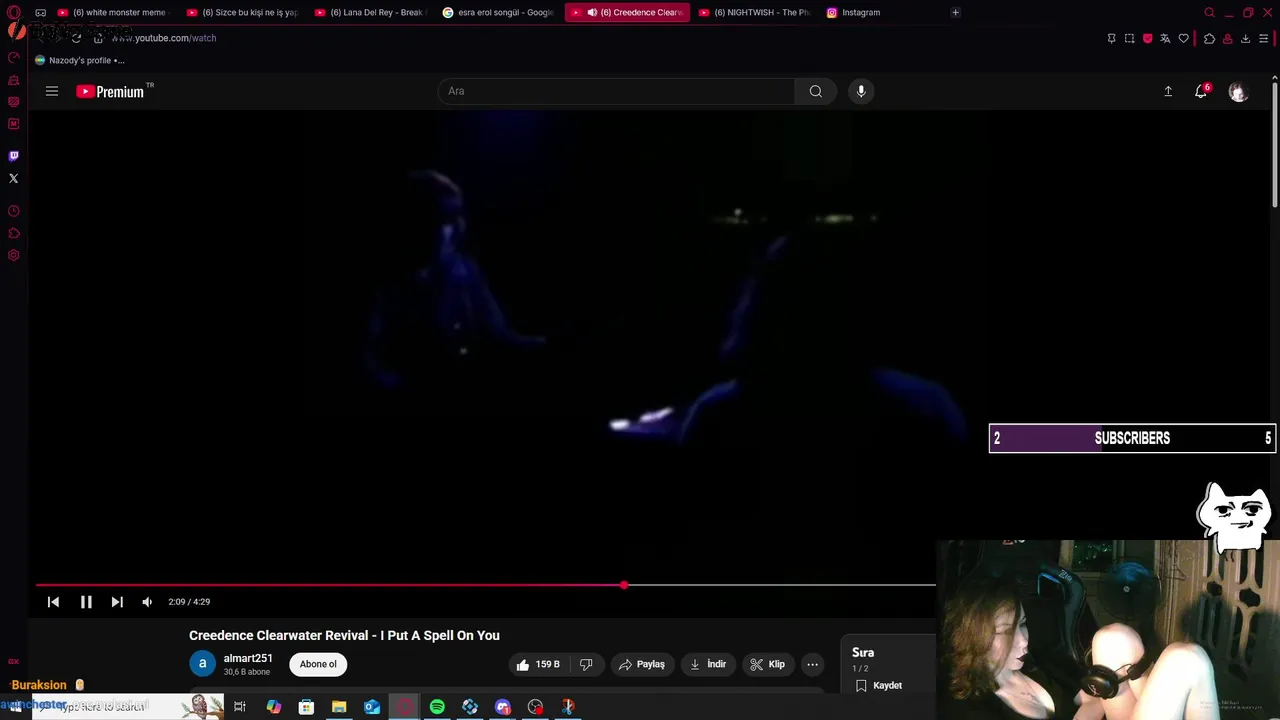The height and width of the screenshot is (720, 1280).
Task: Open Nazody's profile bookmark
Action: (80, 60)
